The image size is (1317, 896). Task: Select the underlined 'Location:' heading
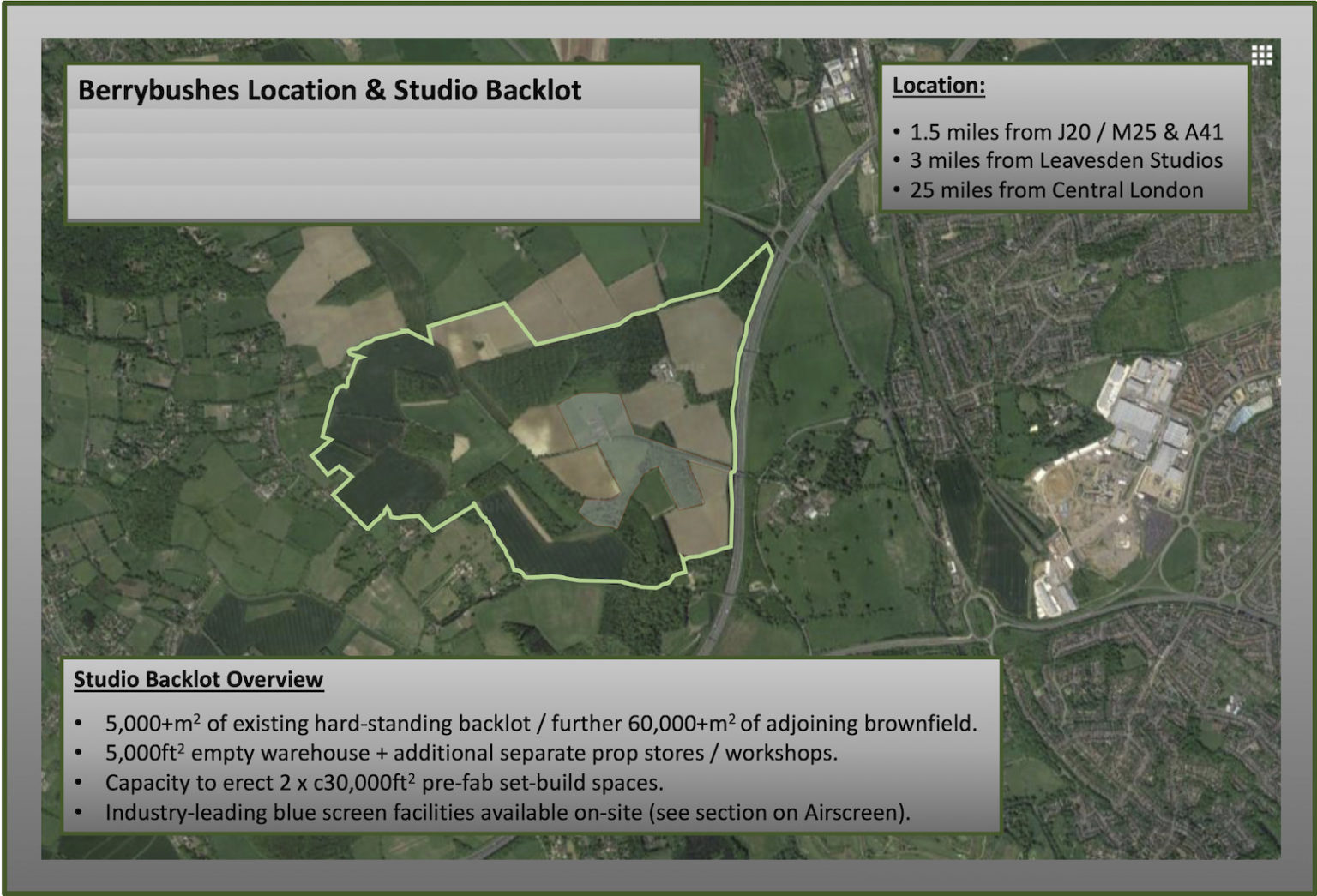[938, 86]
